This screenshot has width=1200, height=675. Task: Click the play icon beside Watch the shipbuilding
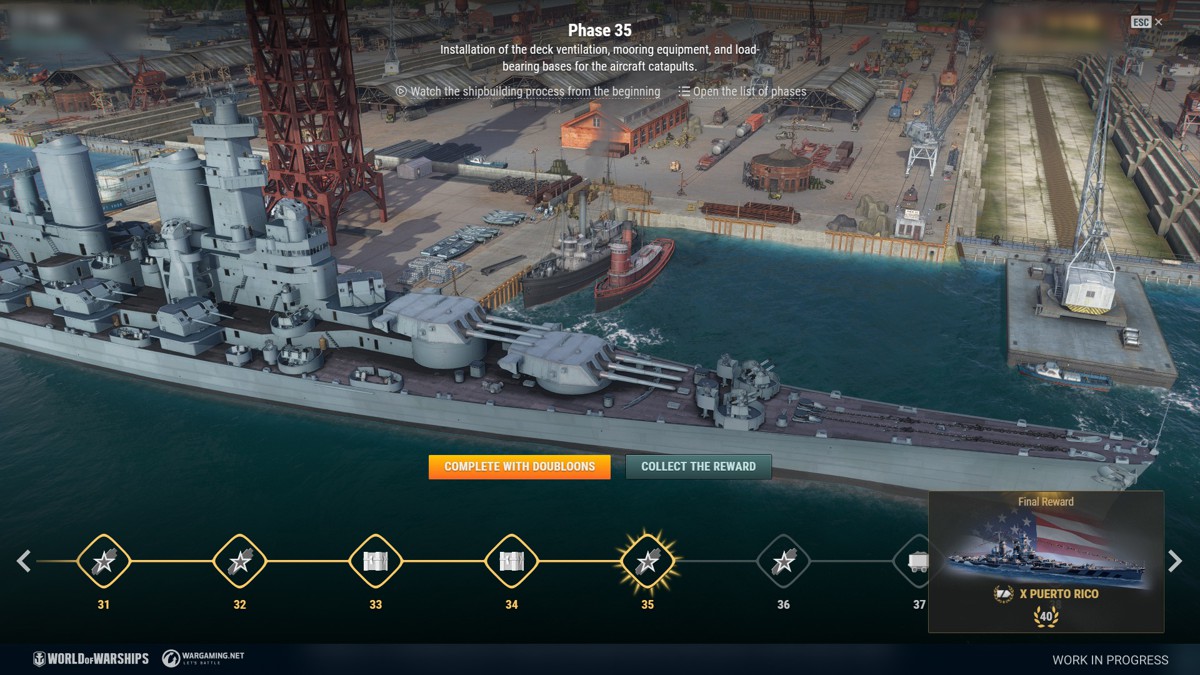[x=401, y=91]
